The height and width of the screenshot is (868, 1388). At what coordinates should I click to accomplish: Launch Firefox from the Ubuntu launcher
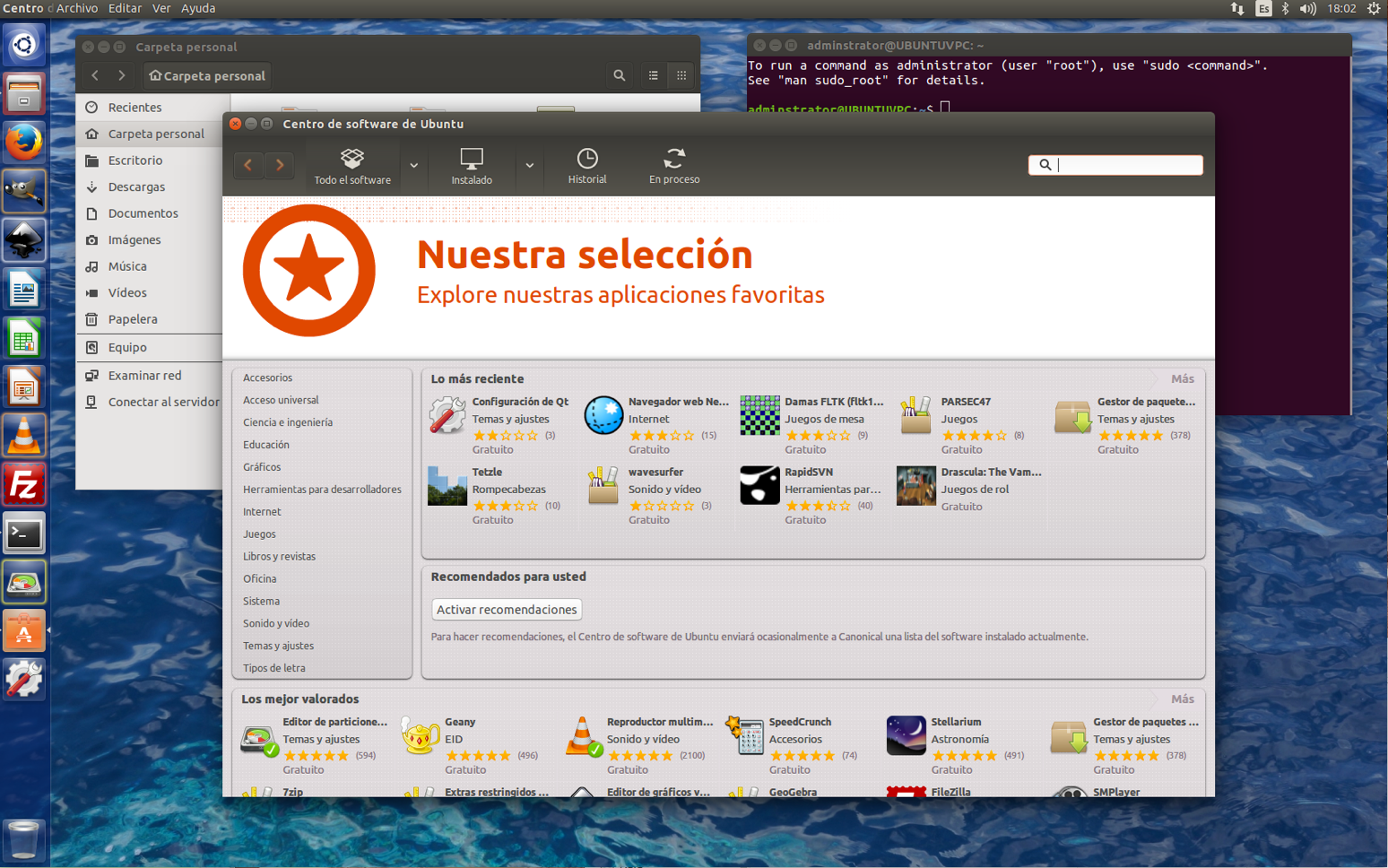point(23,142)
